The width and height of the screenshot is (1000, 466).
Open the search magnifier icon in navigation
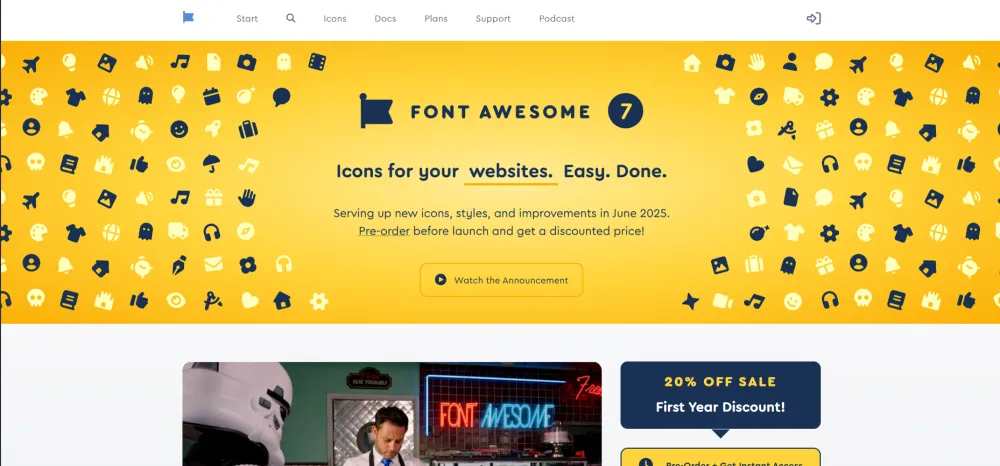[x=291, y=18]
